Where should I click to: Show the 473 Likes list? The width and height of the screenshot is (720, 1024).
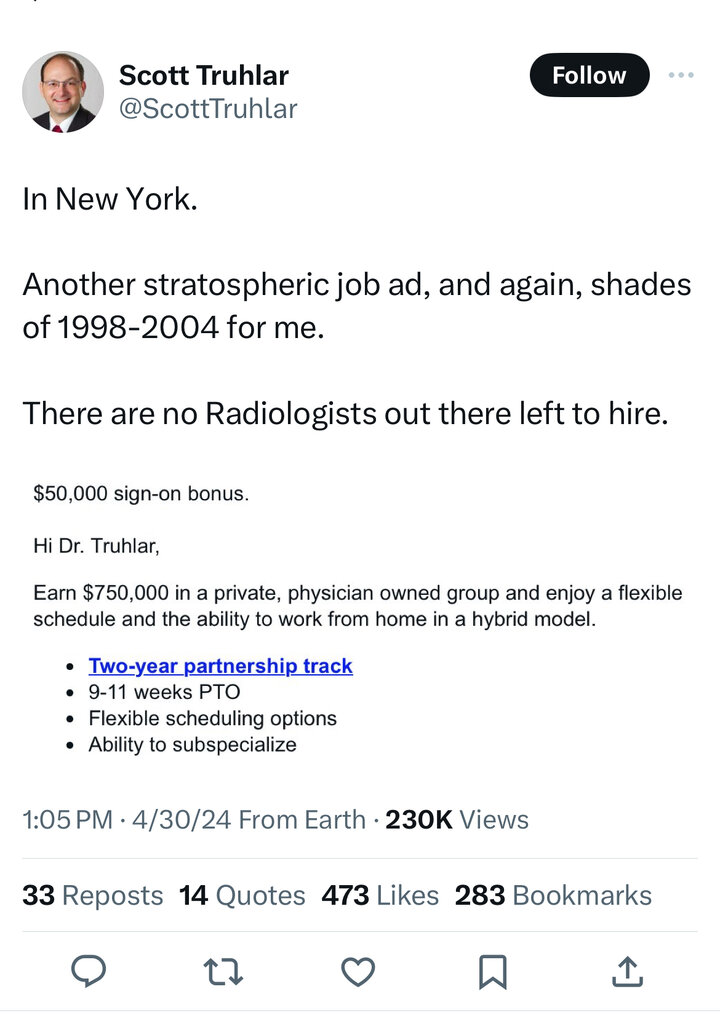[380, 895]
